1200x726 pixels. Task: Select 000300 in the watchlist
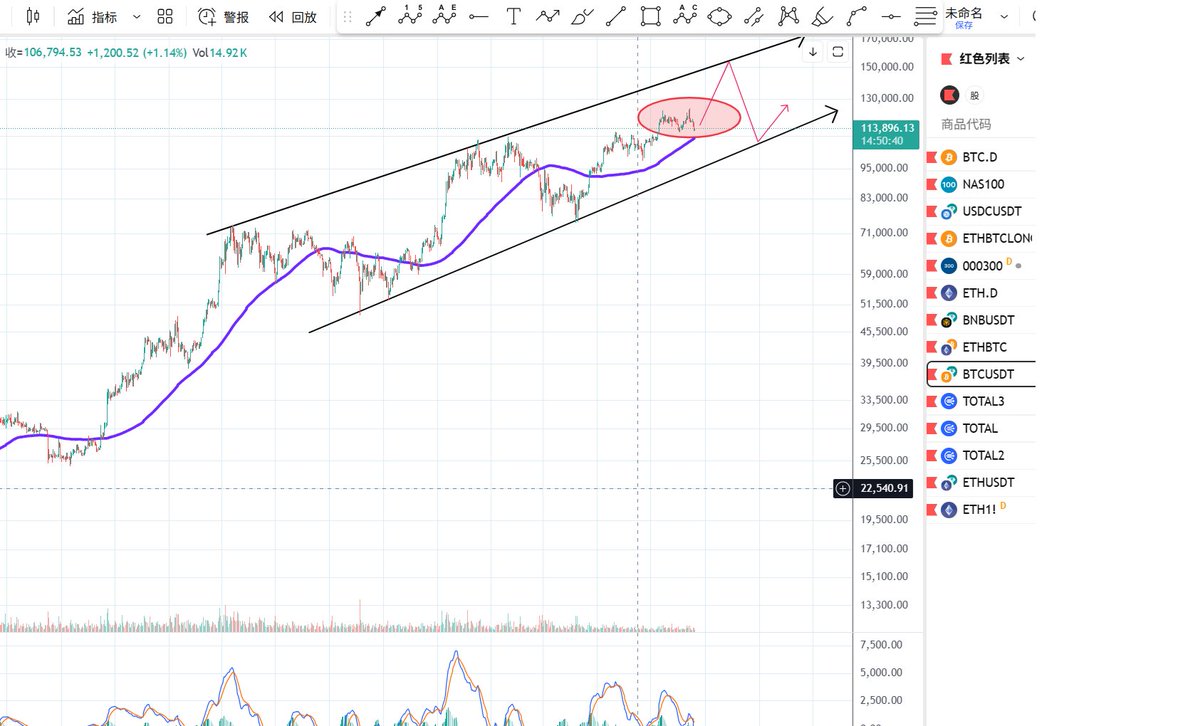coord(981,265)
